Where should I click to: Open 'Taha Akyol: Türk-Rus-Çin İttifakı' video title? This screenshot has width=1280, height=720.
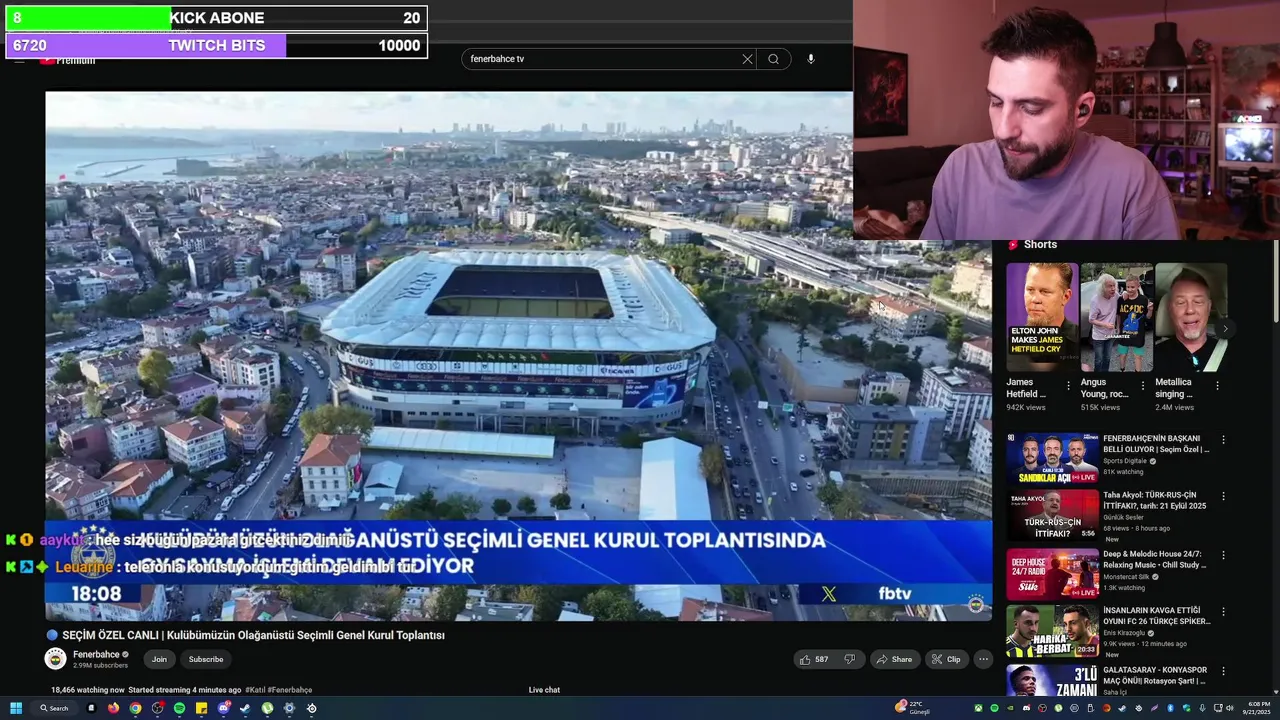pos(1155,500)
